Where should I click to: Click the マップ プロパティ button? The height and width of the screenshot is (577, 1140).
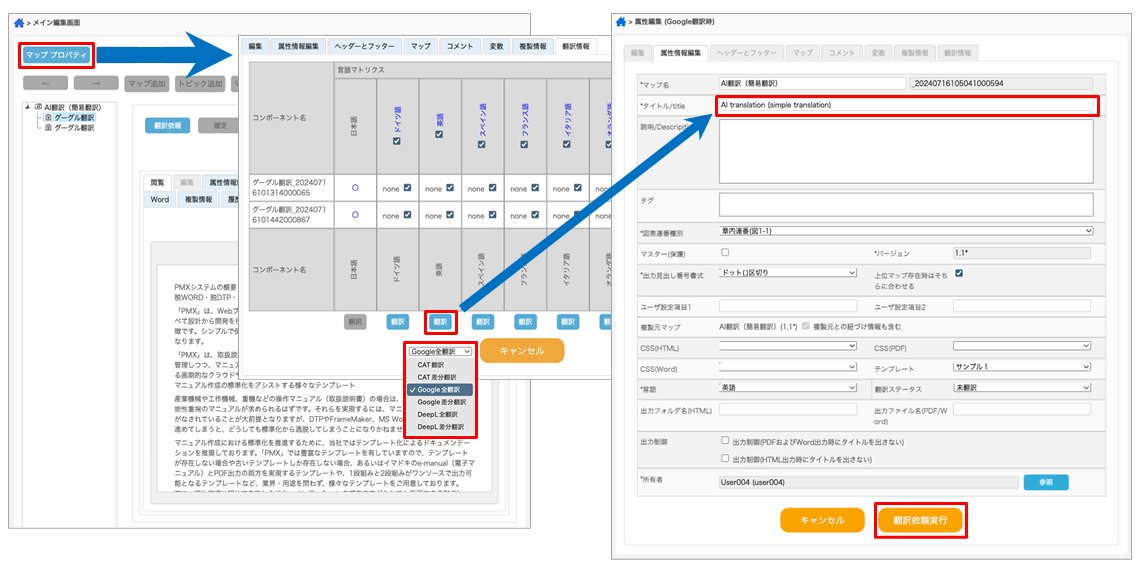(x=56, y=55)
